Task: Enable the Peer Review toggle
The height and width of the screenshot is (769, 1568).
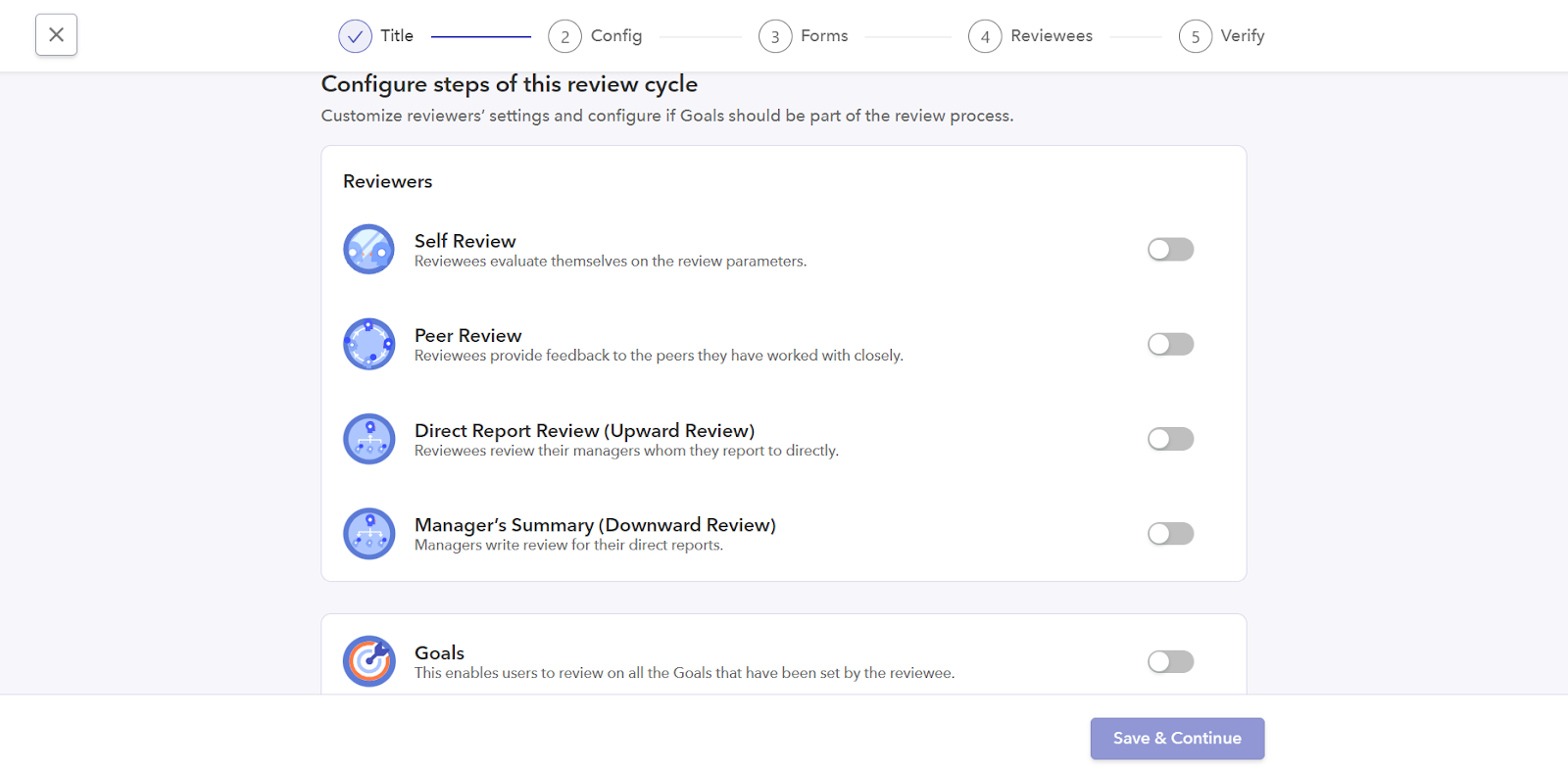Action: pos(1171,344)
